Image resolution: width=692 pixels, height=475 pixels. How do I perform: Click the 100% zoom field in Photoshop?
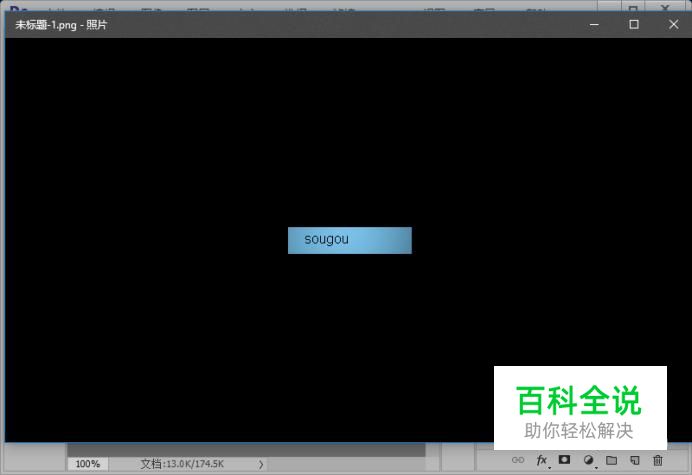click(x=87, y=464)
